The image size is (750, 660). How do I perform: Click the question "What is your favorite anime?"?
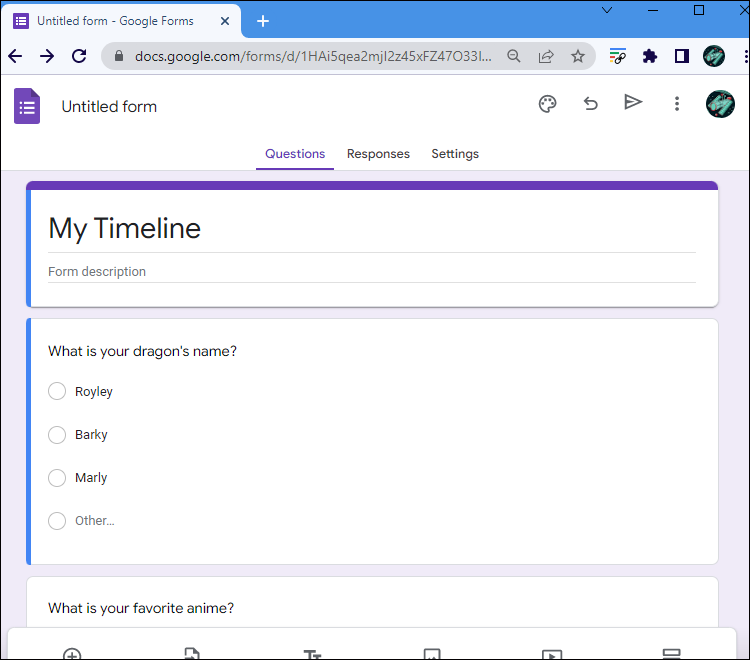click(x=141, y=608)
